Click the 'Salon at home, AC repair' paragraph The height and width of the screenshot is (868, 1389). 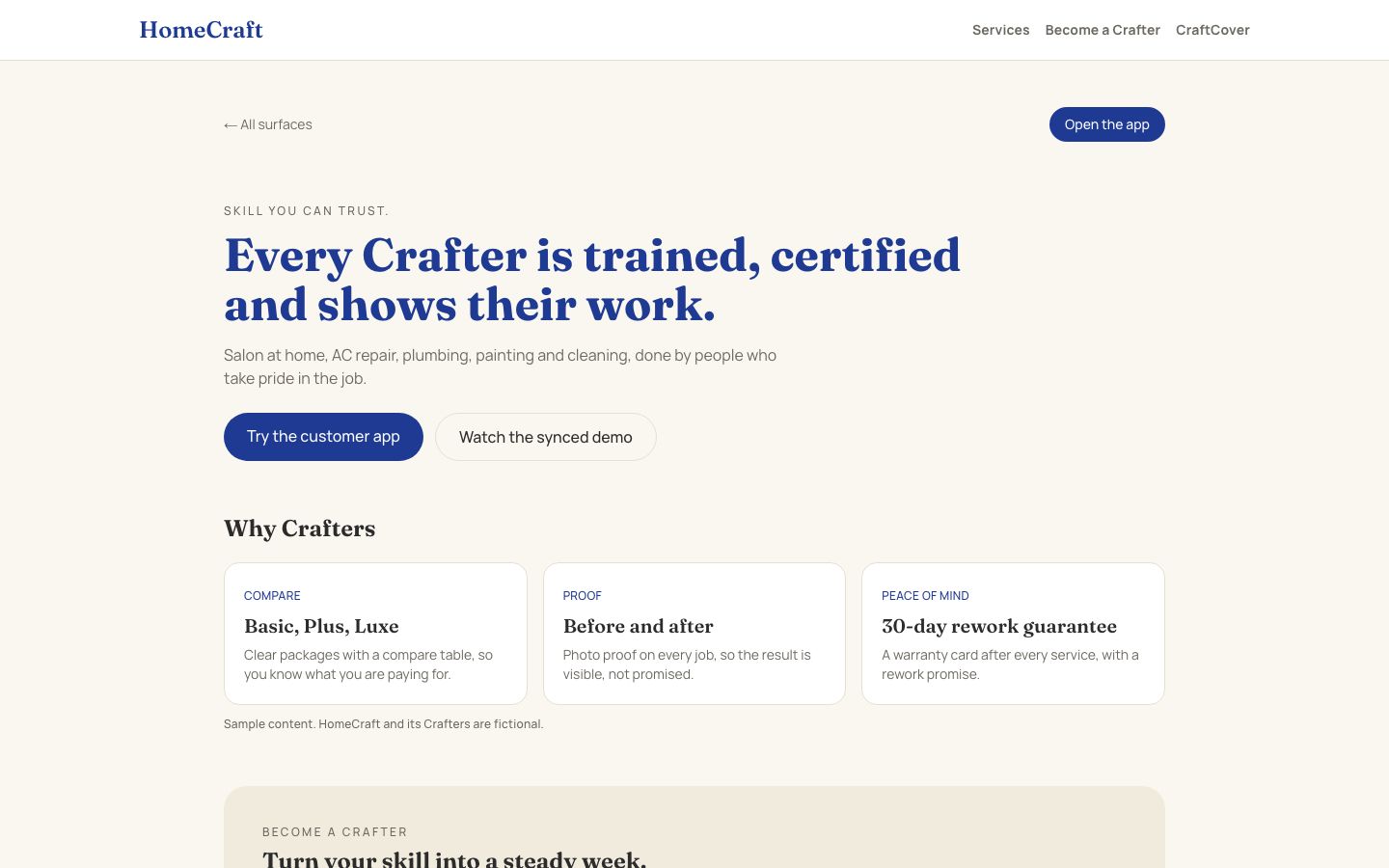[500, 366]
